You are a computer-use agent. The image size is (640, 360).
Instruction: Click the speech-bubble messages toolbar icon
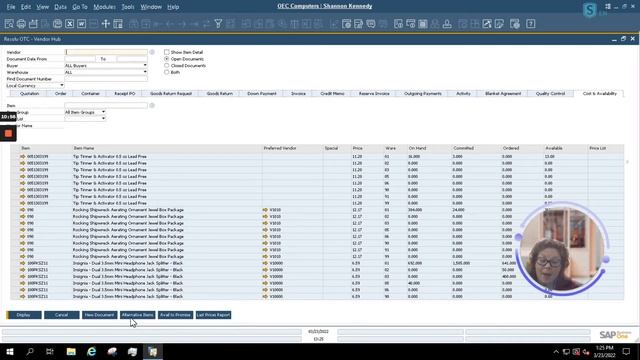tap(371, 24)
